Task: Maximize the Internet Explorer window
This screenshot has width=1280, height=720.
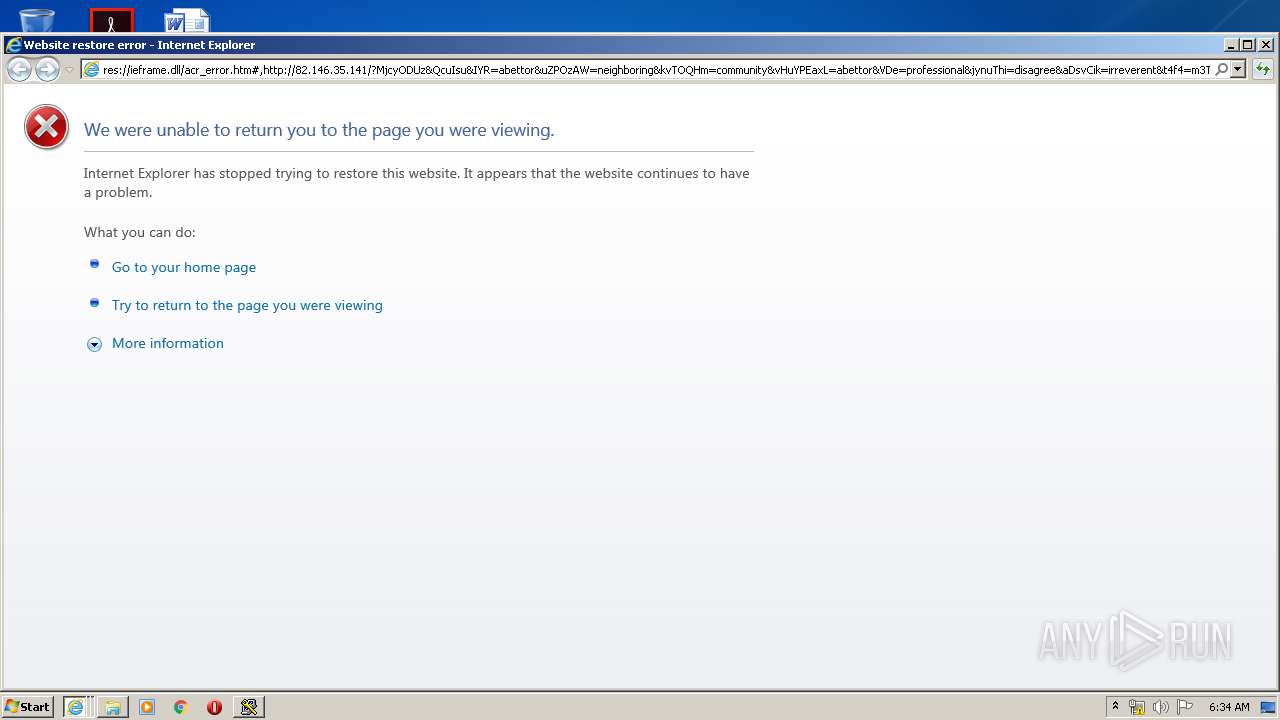Action: point(1247,45)
